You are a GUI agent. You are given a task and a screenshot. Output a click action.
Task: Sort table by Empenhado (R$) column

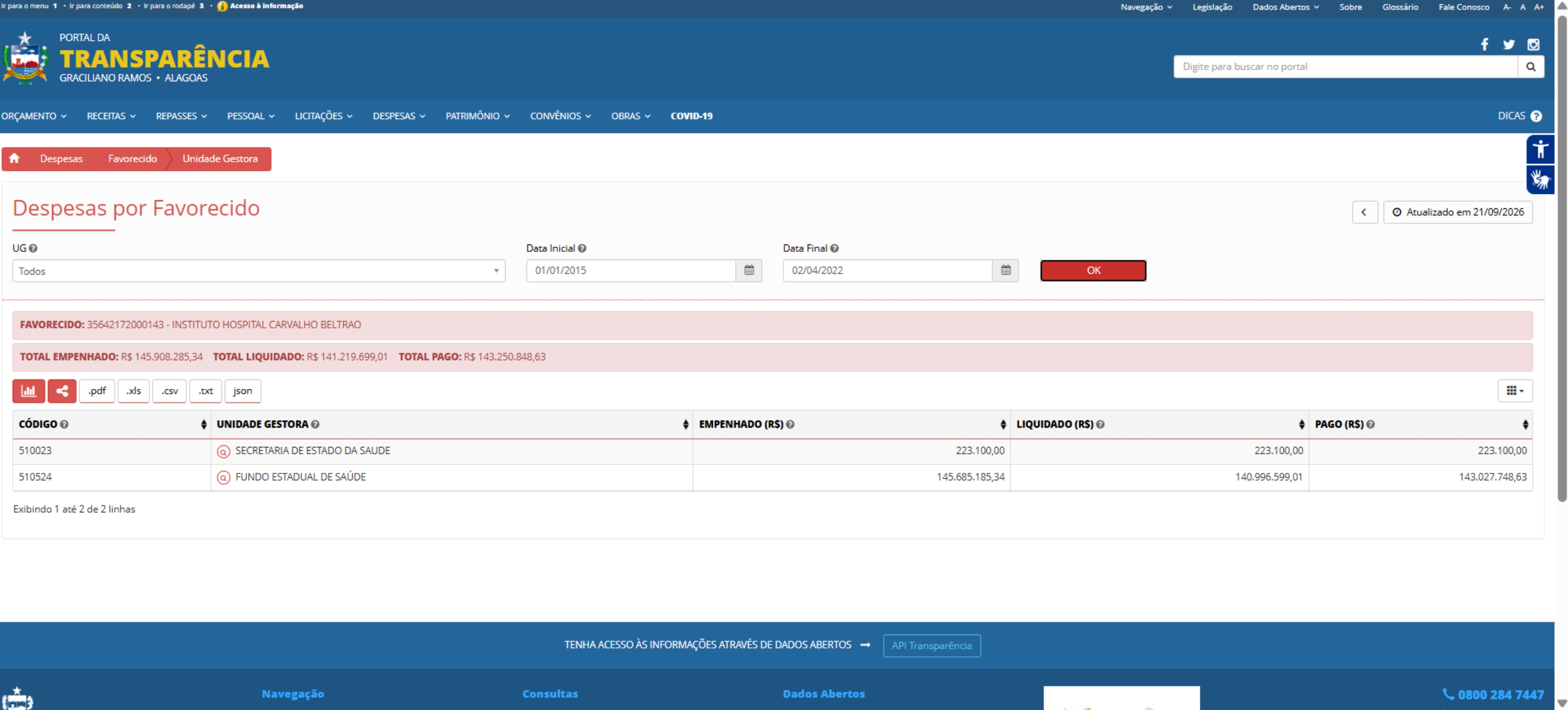(x=1003, y=425)
